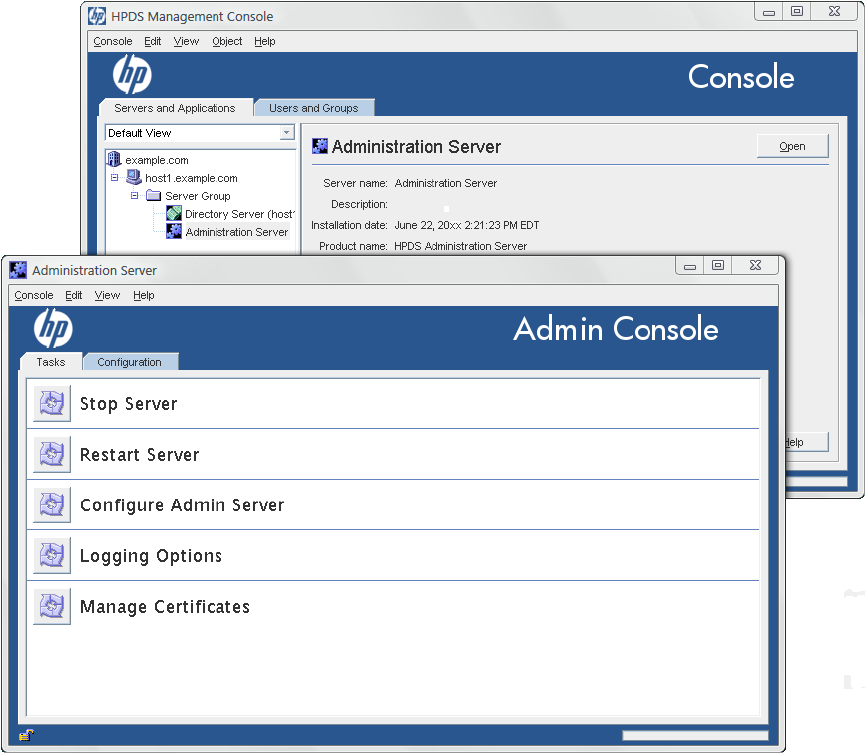Select host1.example.com in the tree

(191, 178)
